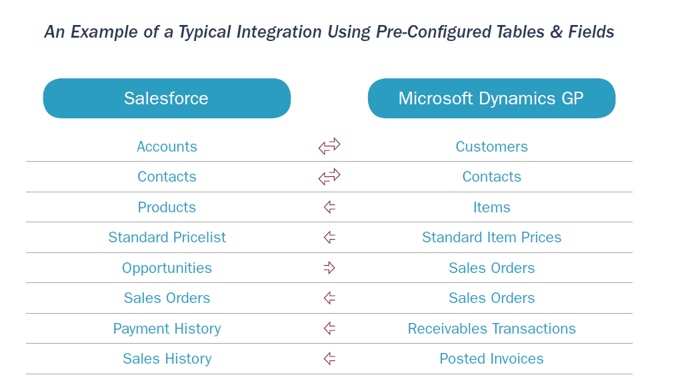Select the Microsoft Dynamics GP header button

tap(491, 98)
